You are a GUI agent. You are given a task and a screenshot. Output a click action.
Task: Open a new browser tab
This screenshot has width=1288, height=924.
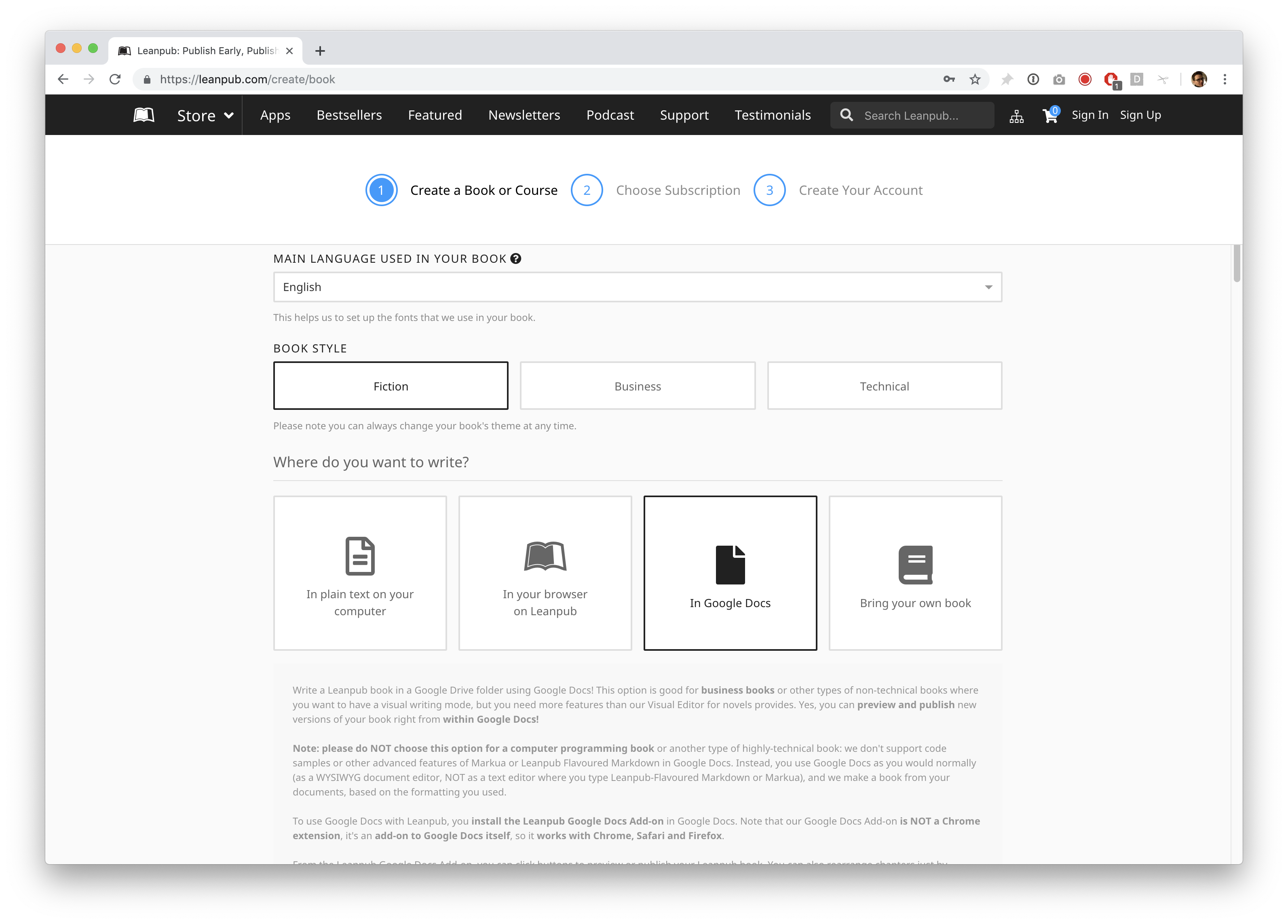320,51
